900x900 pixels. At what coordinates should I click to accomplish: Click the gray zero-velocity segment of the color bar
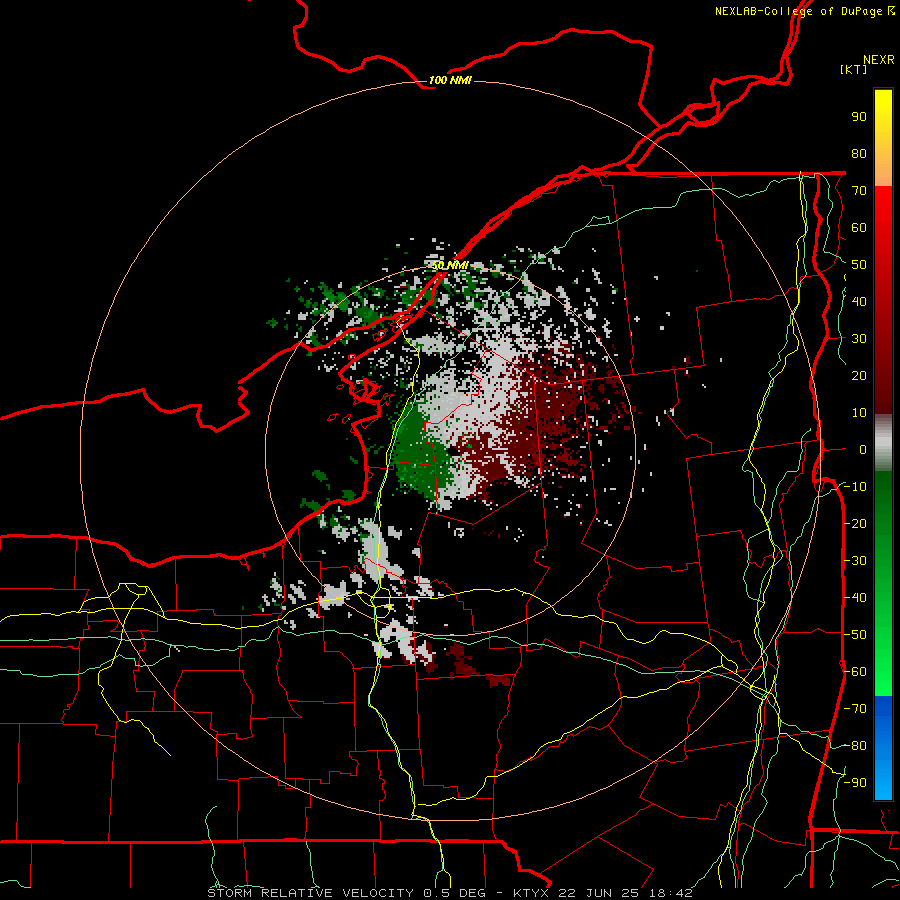(x=883, y=443)
